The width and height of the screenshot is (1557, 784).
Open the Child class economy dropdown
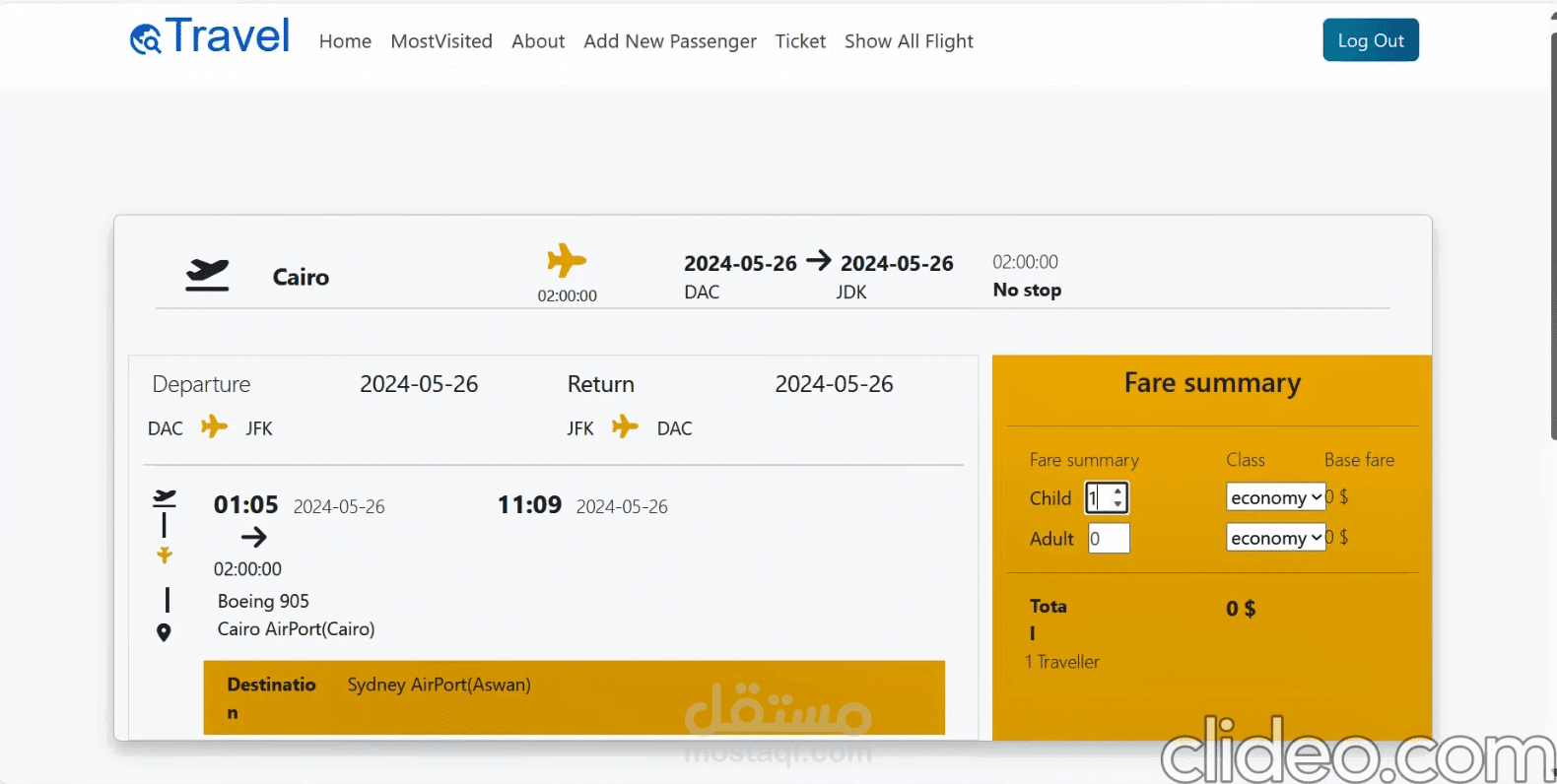click(x=1275, y=497)
